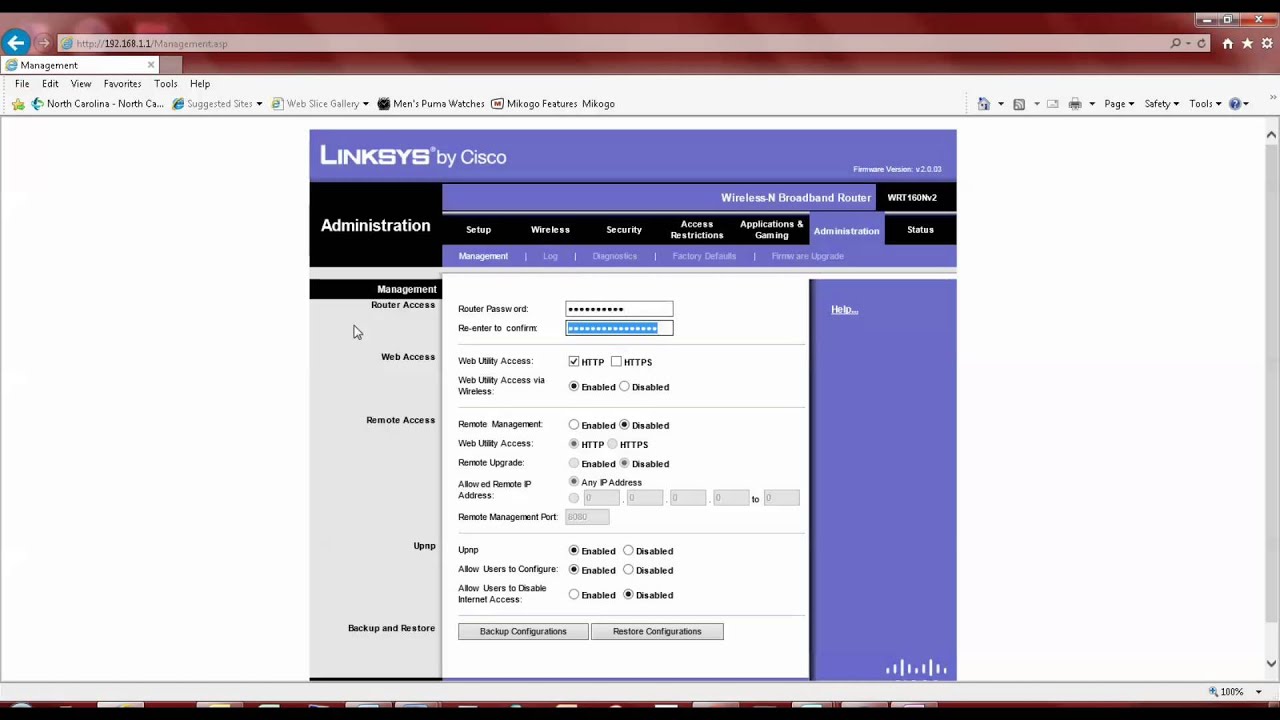Select Enabled for Web Utility Access via Wireless

574,386
